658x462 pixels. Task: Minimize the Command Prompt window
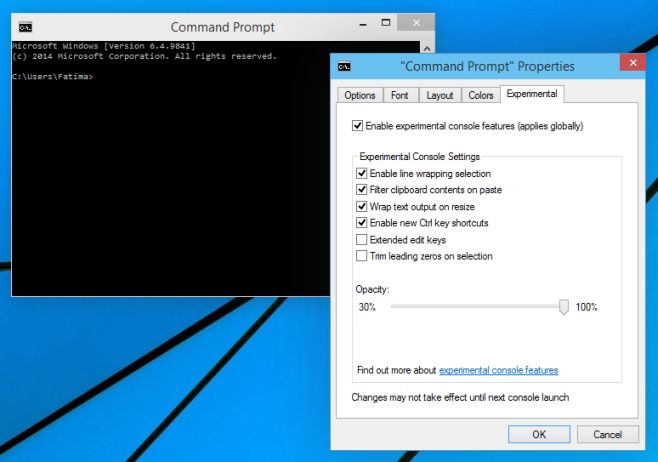tap(363, 24)
